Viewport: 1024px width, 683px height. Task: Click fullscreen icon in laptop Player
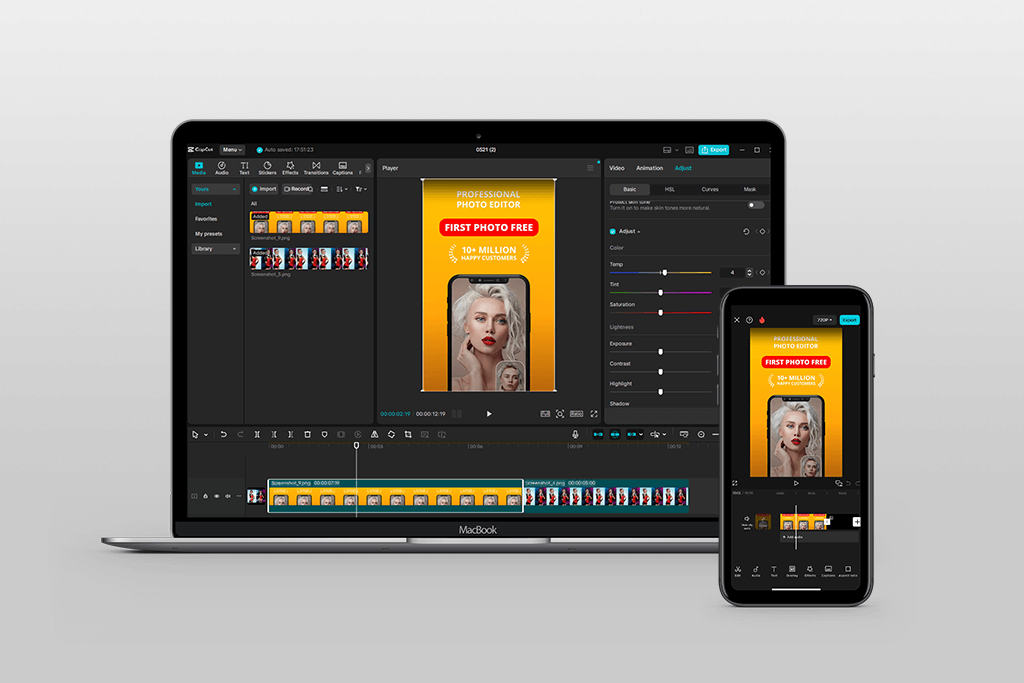coord(594,414)
